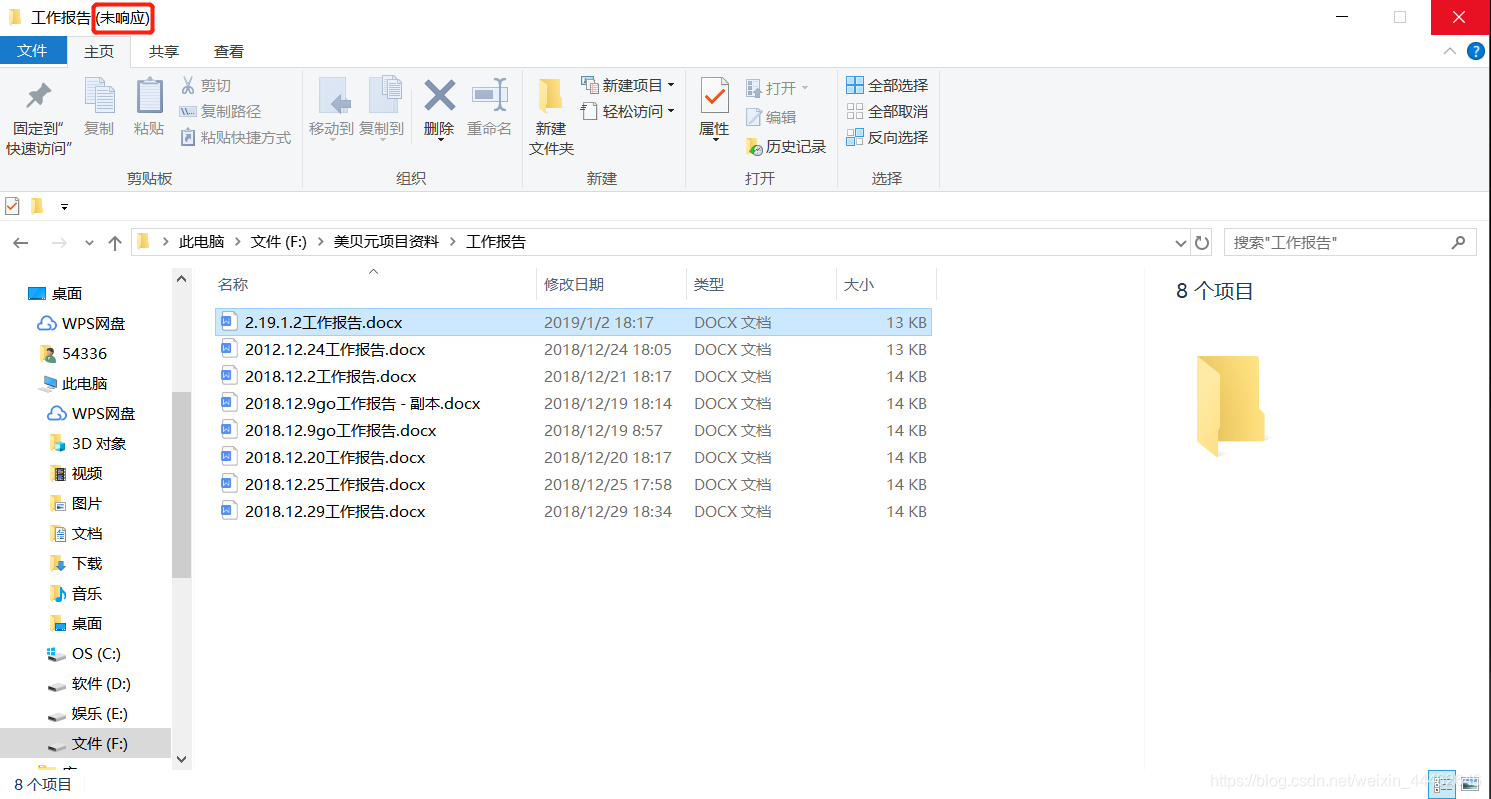1491x799 pixels.
Task: Select file 2018.12.9go工作报告 - 副本.docx
Action: [573, 403]
